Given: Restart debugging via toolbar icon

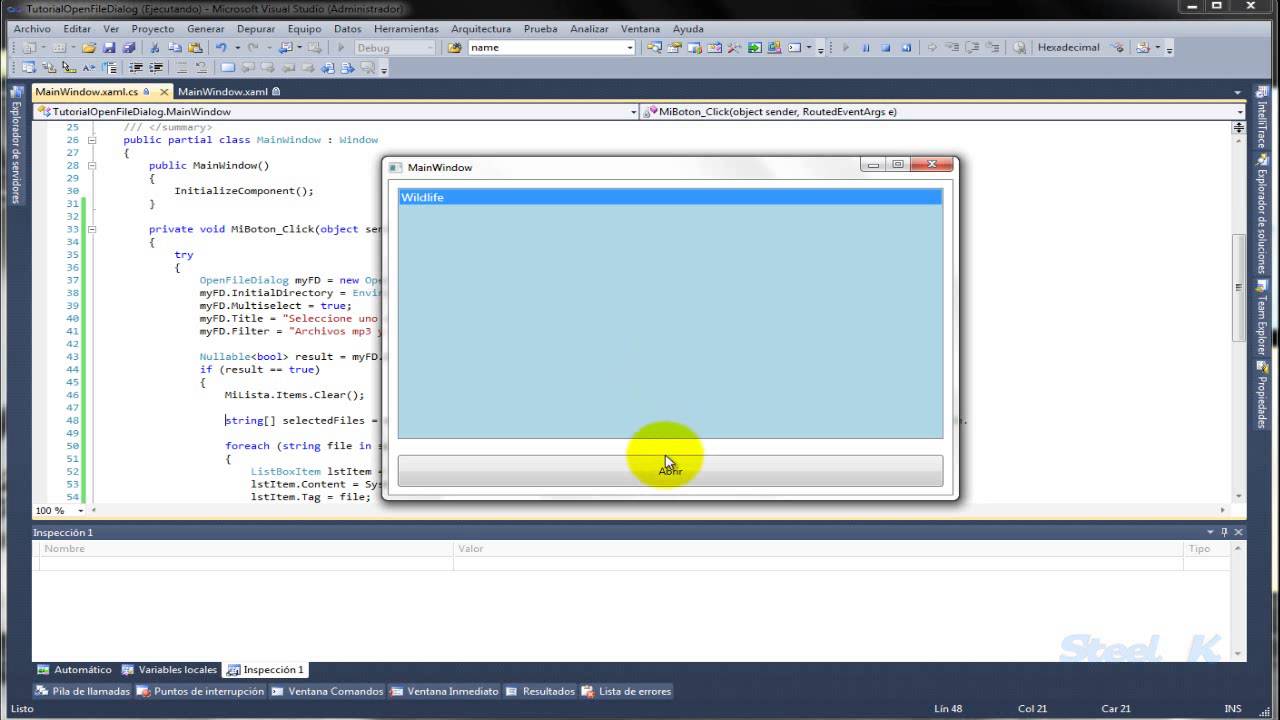Looking at the screenshot, I should coord(906,47).
